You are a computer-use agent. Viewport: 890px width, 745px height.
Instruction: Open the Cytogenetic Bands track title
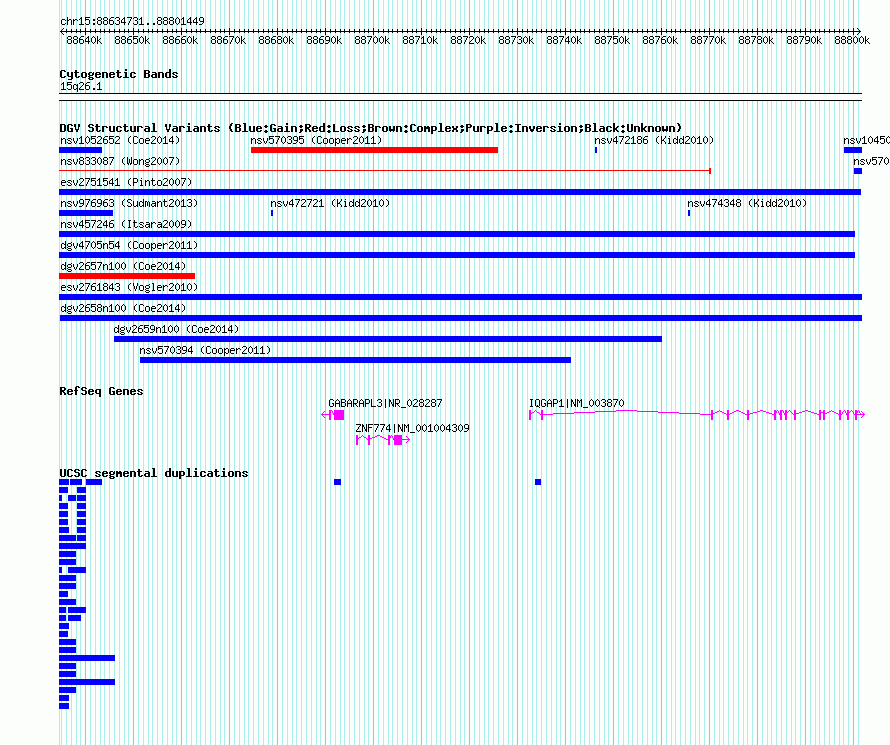(x=119, y=74)
